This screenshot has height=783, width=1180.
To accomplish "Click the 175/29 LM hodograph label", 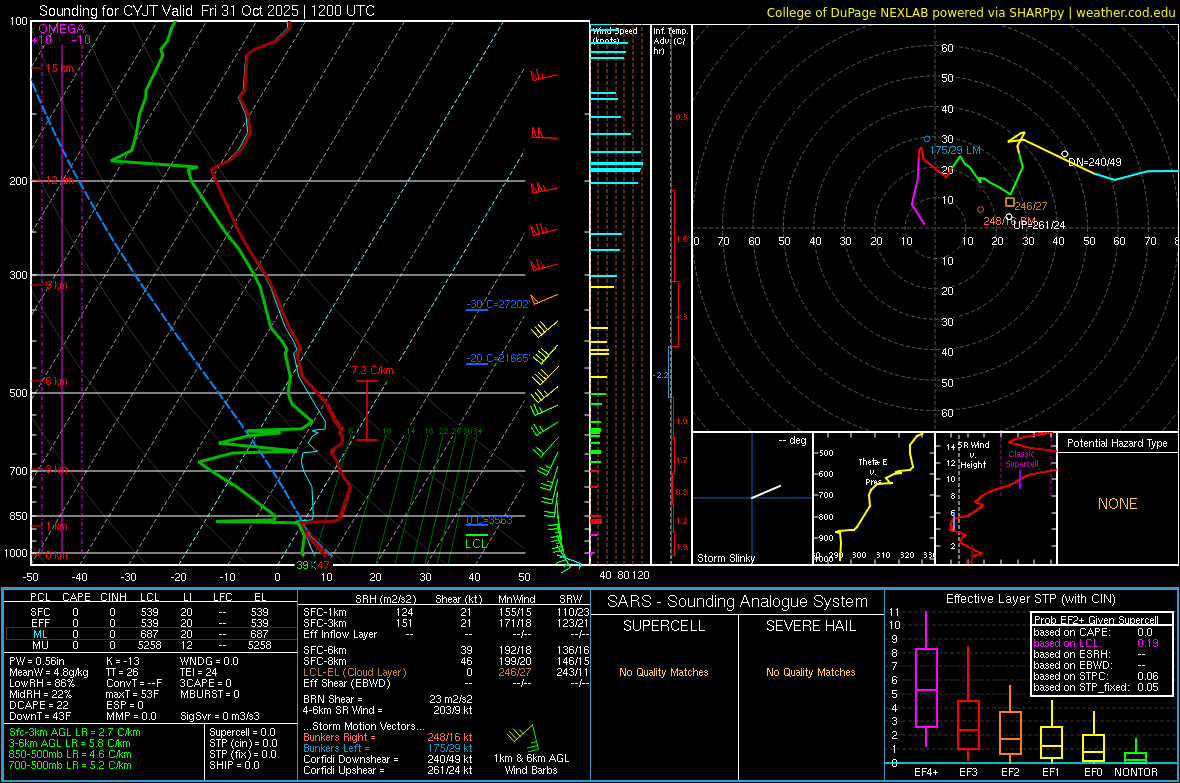I will coord(955,150).
